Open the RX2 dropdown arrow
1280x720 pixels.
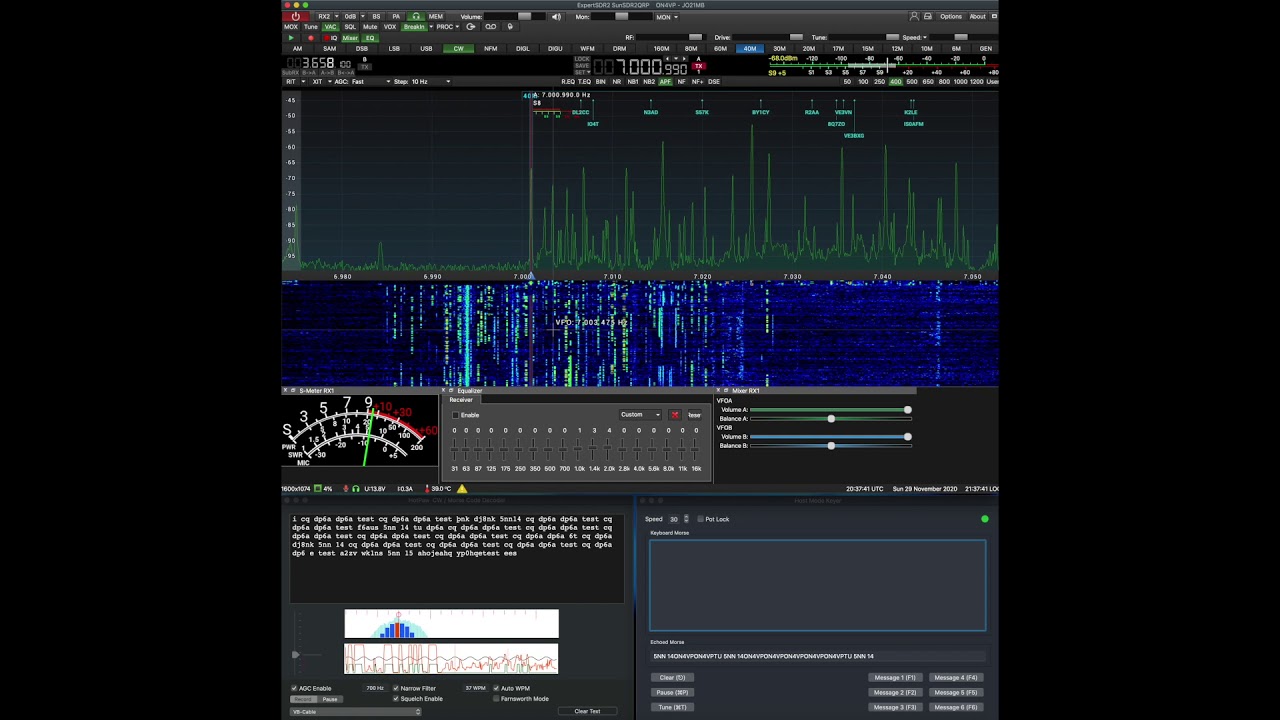pyautogui.click(x=337, y=17)
